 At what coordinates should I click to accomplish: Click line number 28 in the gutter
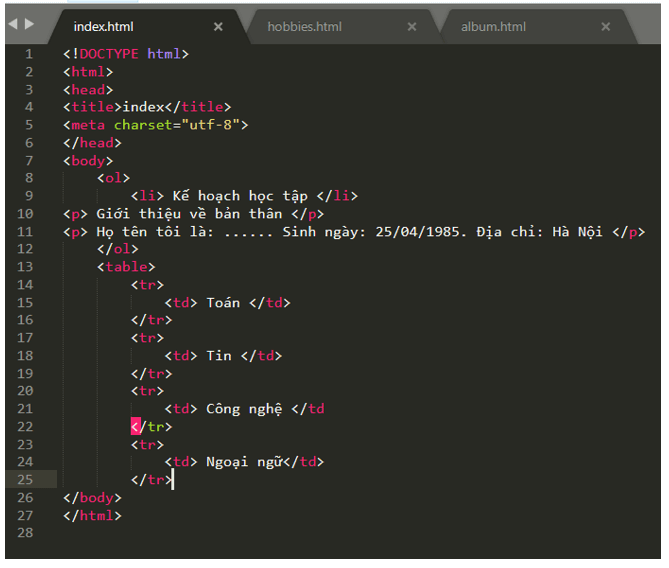tap(25, 534)
